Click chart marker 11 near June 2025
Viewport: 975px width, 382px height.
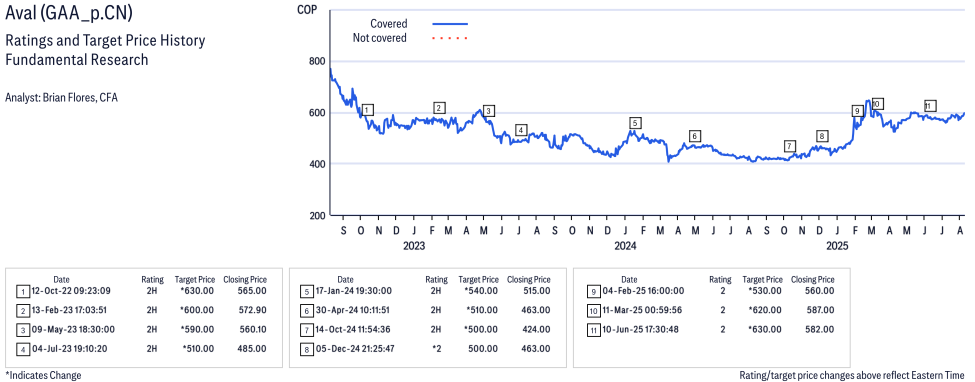929,105
